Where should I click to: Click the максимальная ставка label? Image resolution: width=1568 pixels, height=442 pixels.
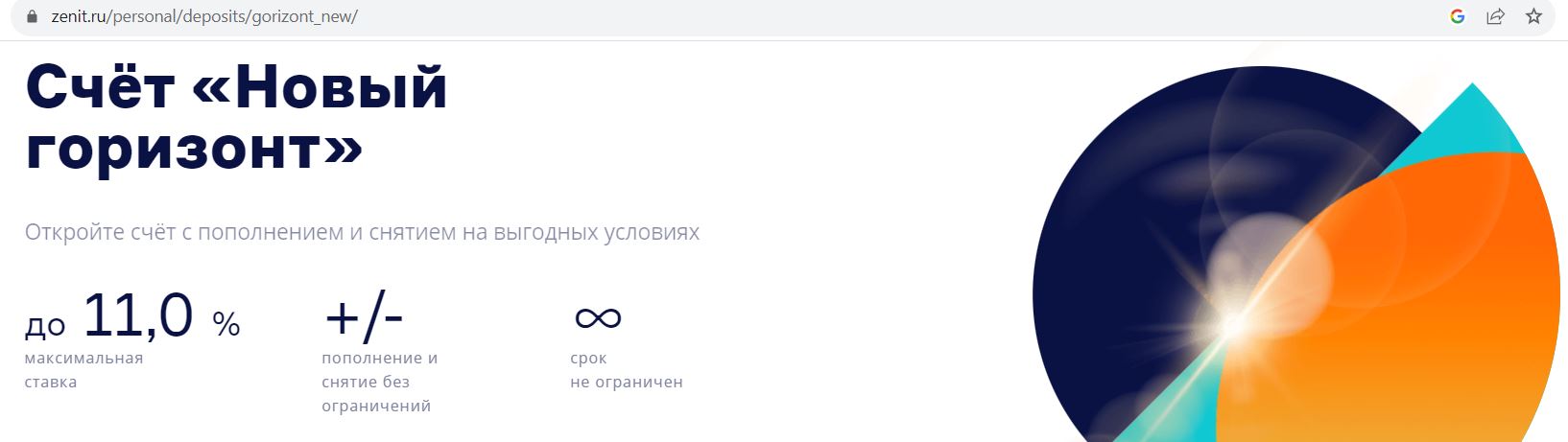(x=83, y=370)
